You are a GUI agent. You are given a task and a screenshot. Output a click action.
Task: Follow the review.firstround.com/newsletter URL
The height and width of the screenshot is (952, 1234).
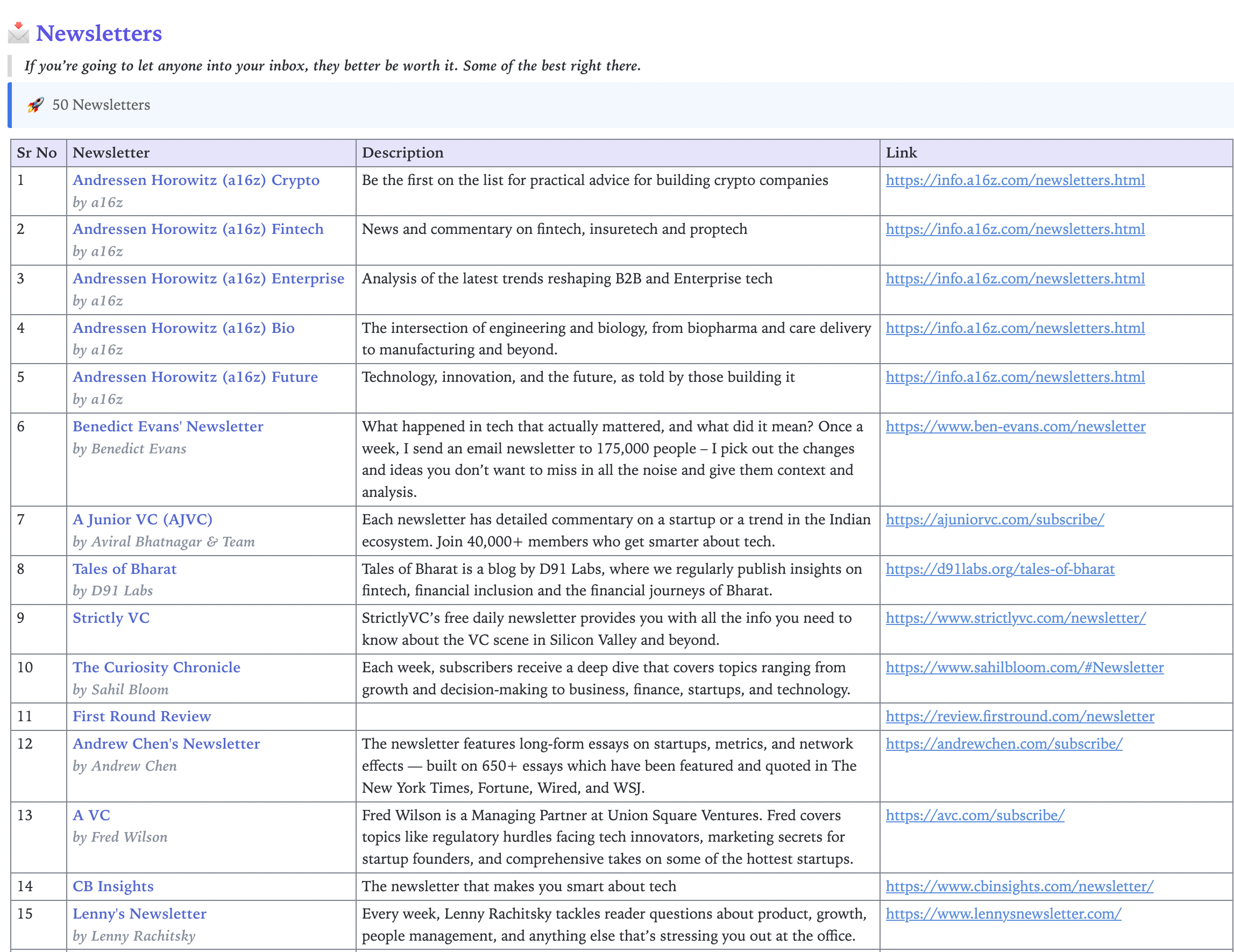(1020, 716)
